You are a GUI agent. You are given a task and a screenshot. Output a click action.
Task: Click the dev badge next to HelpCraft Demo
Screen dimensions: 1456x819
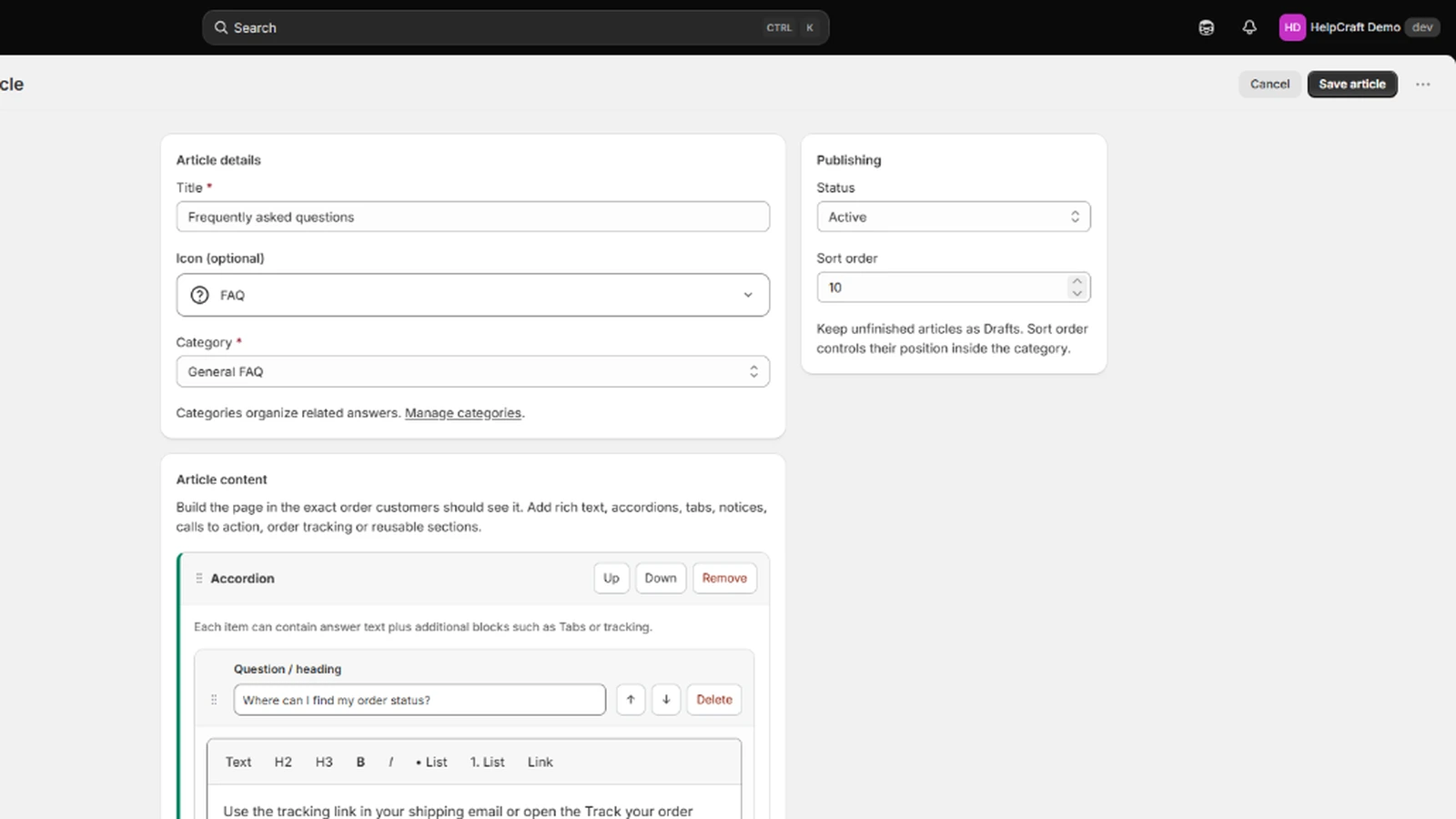[x=1422, y=27]
